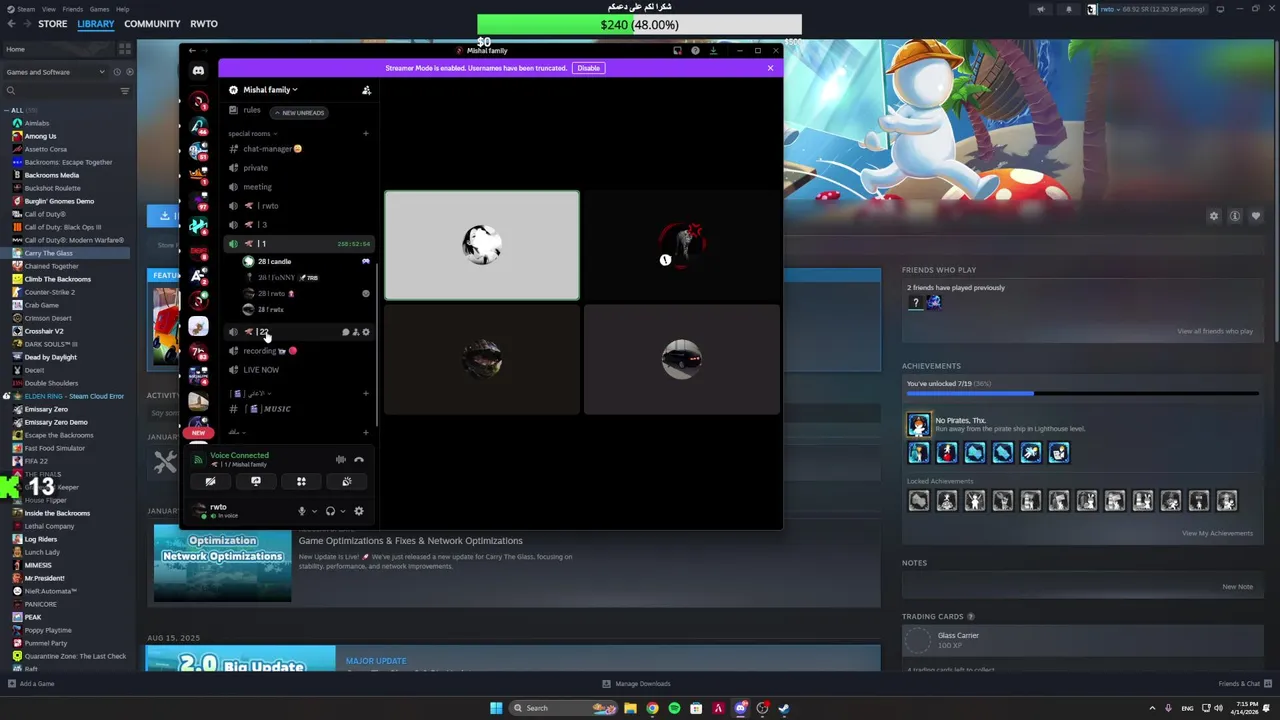Click the green $240 donation goal bar
Viewport: 1280px width, 720px height.
[639, 24]
